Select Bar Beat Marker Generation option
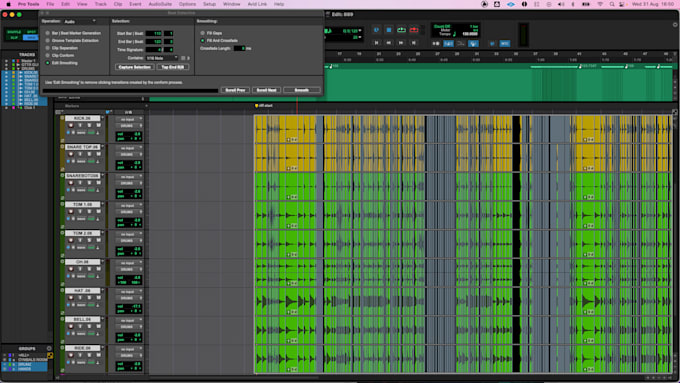This screenshot has height=383, width=680. [x=48, y=33]
